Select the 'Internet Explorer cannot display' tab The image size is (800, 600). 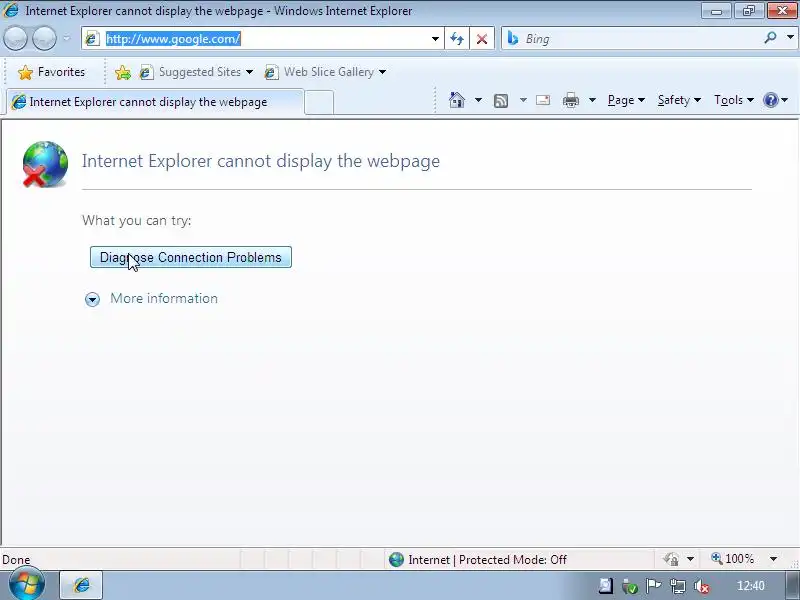pos(155,102)
